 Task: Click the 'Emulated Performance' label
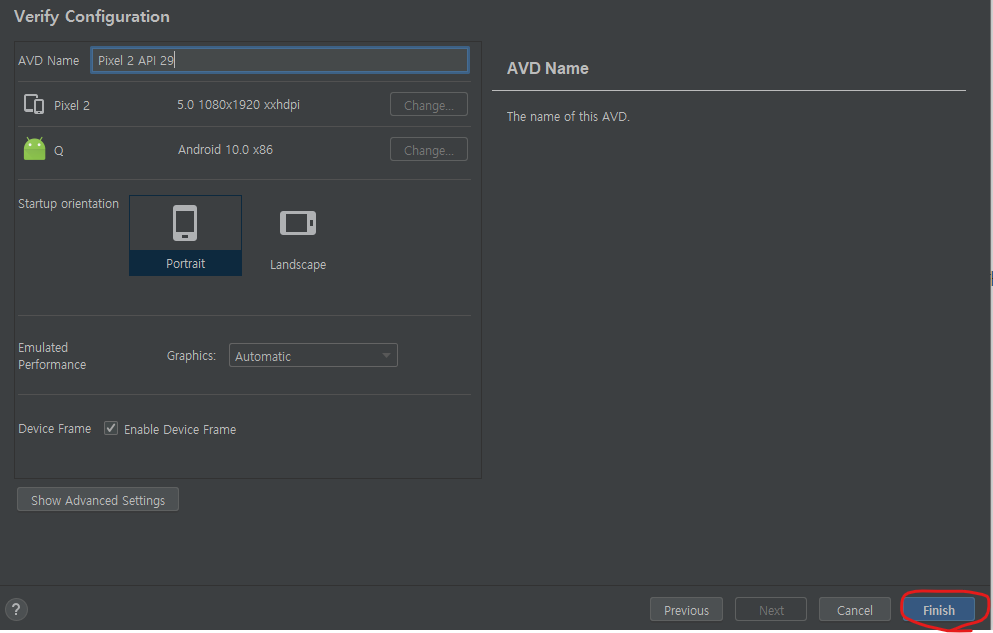point(52,356)
